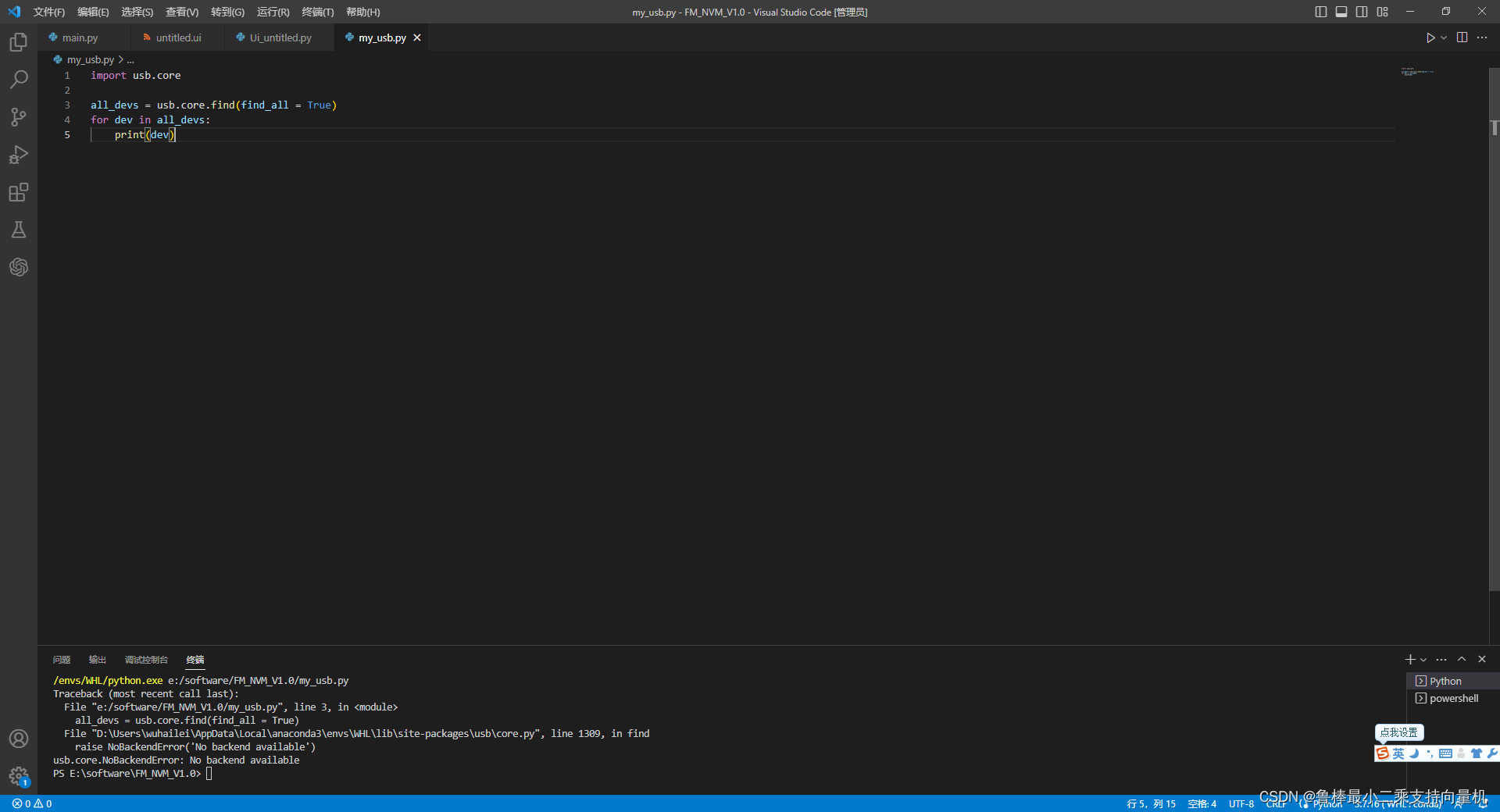Image resolution: width=1500 pixels, height=812 pixels.
Task: Open the 查看(V) menu
Action: click(182, 12)
